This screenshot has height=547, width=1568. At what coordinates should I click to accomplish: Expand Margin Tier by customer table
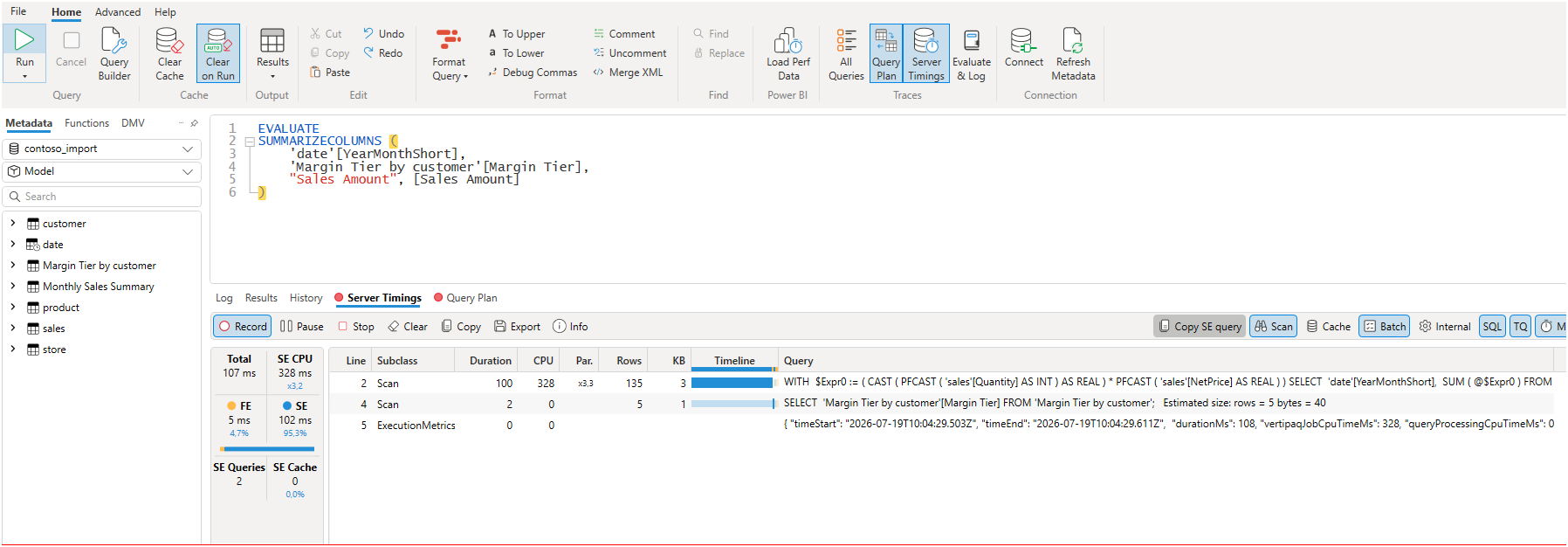point(13,266)
